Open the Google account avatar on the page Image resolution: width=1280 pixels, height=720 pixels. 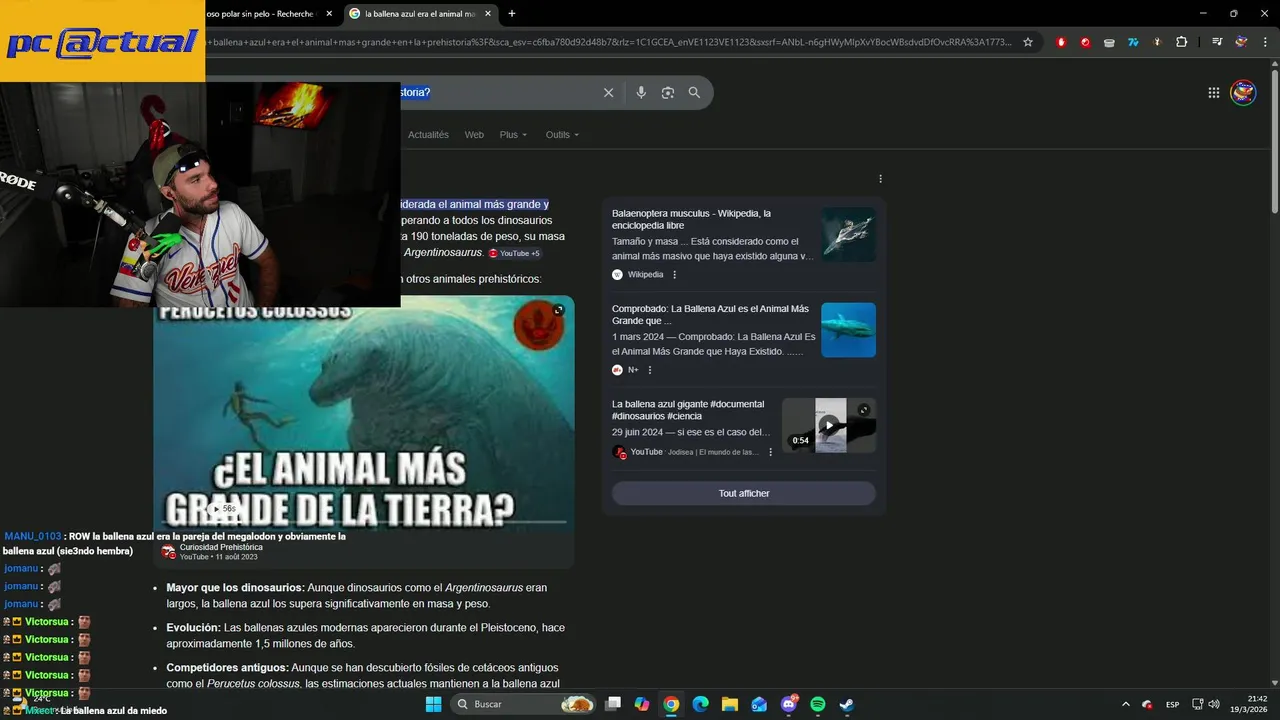pos(1243,92)
